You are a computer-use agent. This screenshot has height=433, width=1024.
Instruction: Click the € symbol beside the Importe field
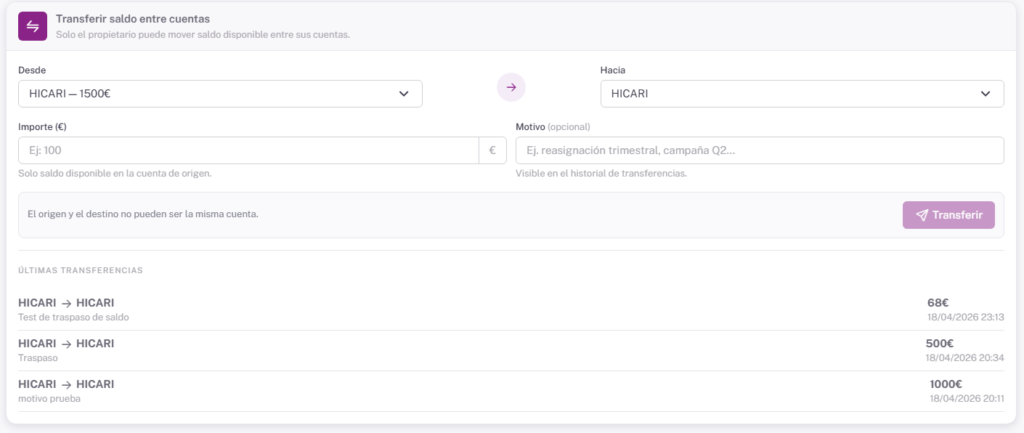492,150
